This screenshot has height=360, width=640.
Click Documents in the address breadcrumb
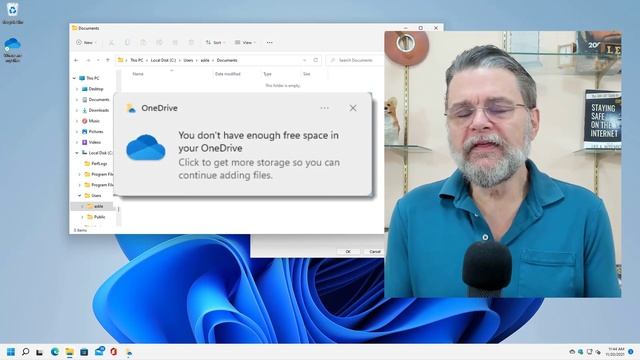(x=227, y=60)
